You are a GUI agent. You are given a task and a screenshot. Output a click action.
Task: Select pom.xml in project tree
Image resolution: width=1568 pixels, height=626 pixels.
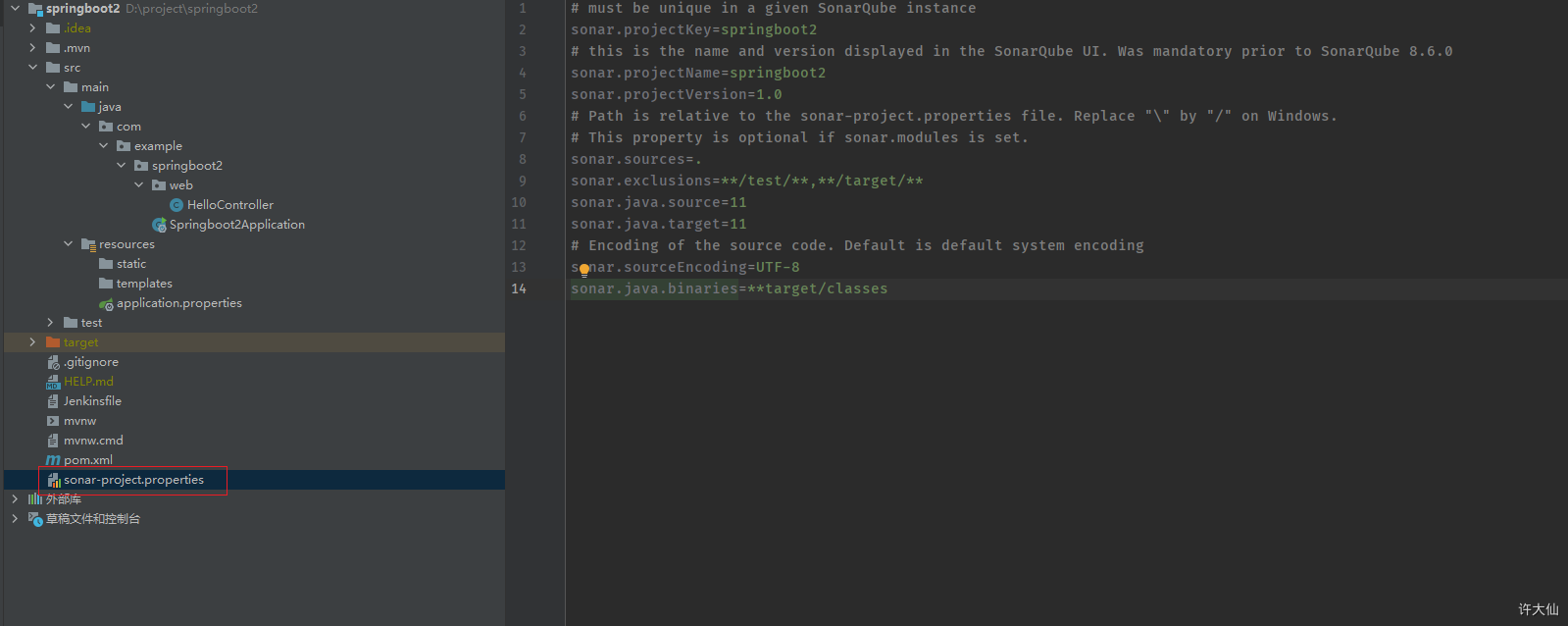[88, 460]
